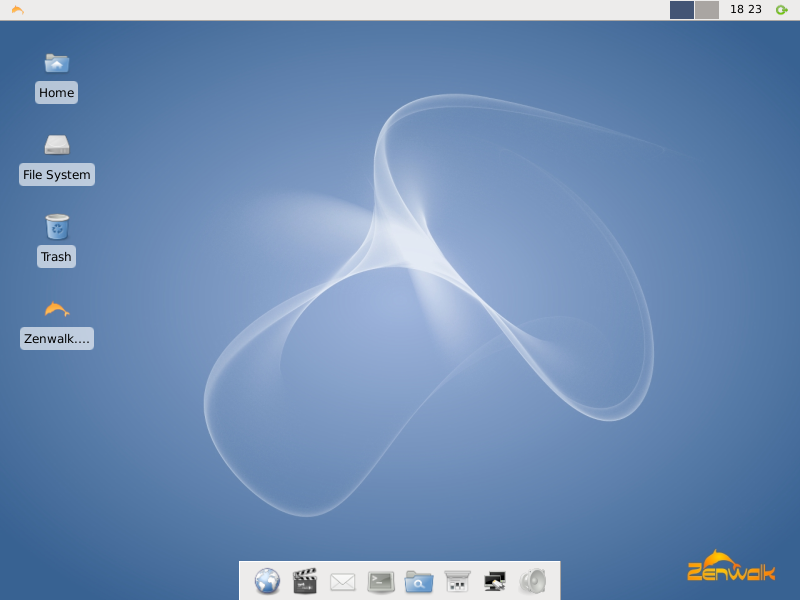Open the Trash bin on desktop
This screenshot has height=600, width=800.
pos(57,227)
